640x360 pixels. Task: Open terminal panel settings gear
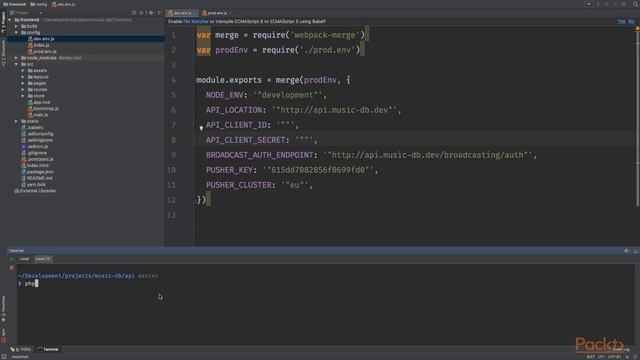tap(627, 251)
